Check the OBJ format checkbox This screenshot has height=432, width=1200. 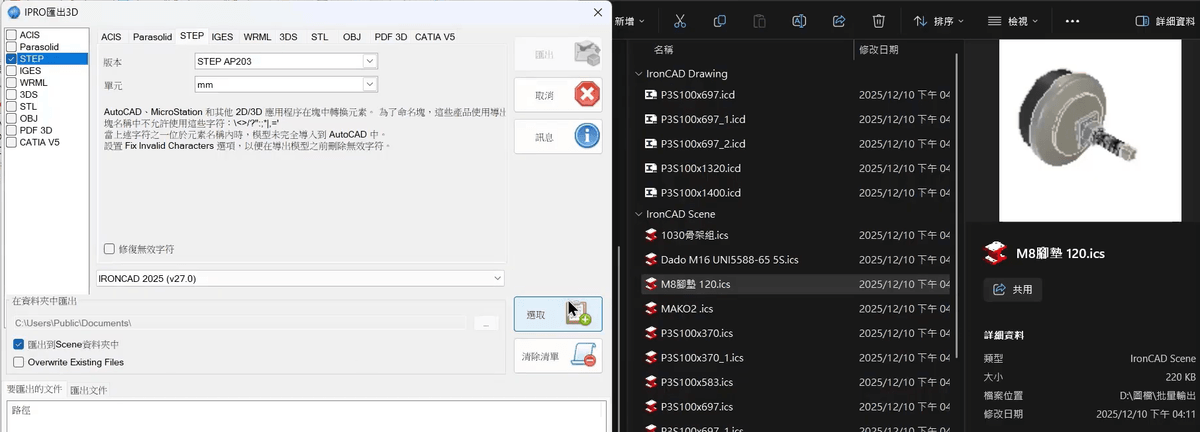[x=11, y=118]
